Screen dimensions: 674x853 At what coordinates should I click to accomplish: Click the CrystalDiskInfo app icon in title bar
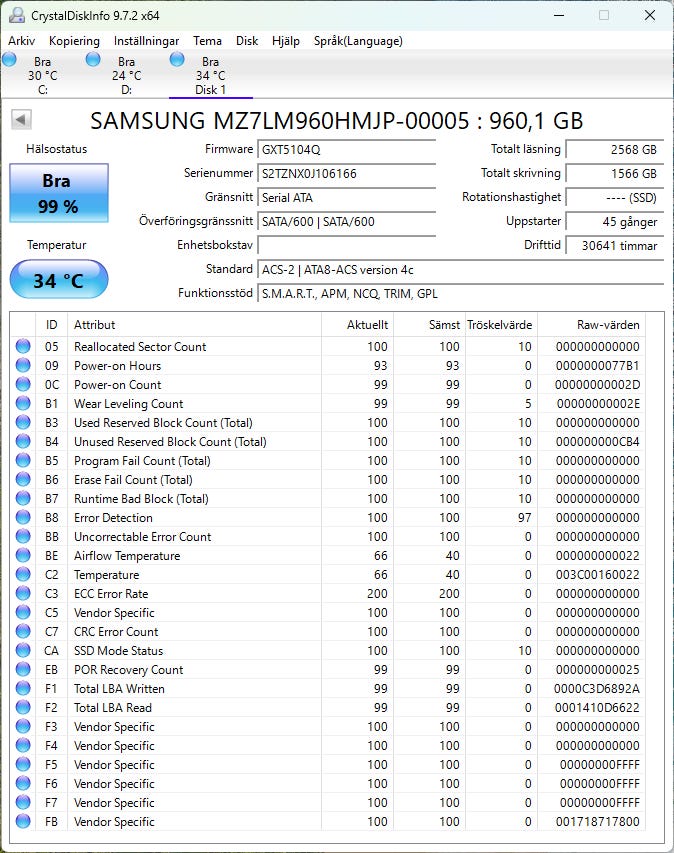(14, 16)
